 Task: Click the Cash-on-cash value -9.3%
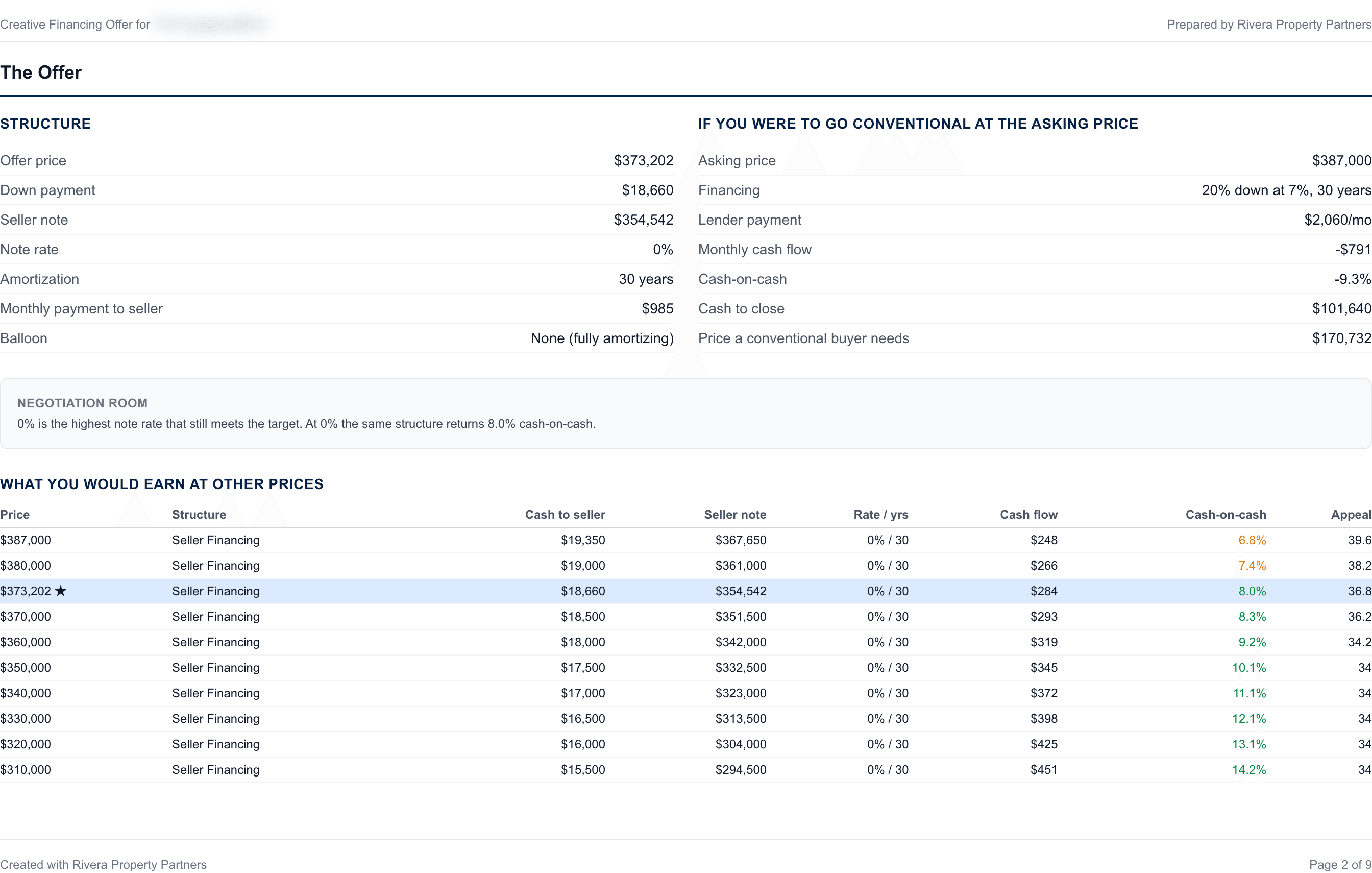click(x=1352, y=279)
